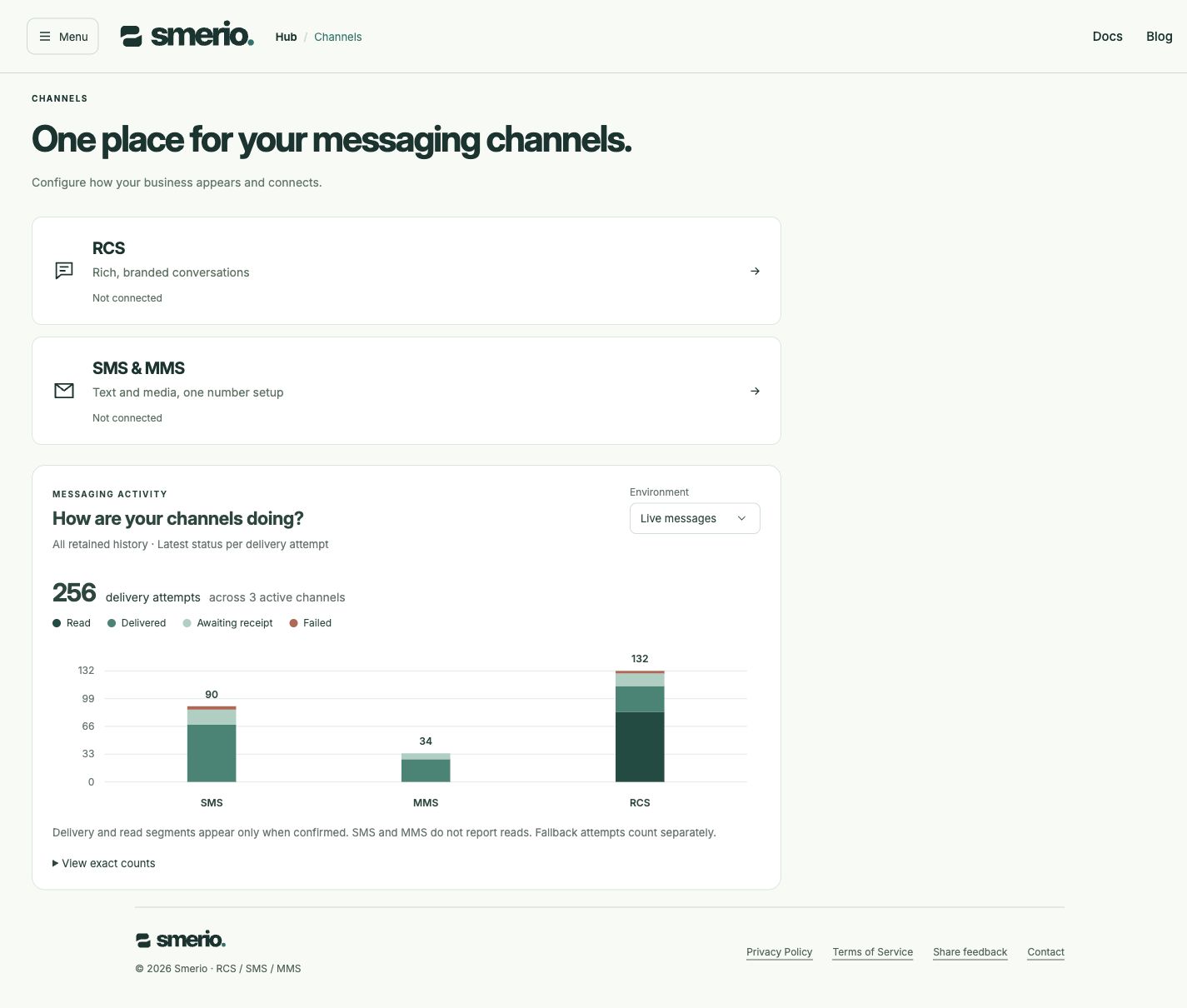1187x1008 pixels.
Task: Open Environment dropdown Live messages
Action: point(695,518)
